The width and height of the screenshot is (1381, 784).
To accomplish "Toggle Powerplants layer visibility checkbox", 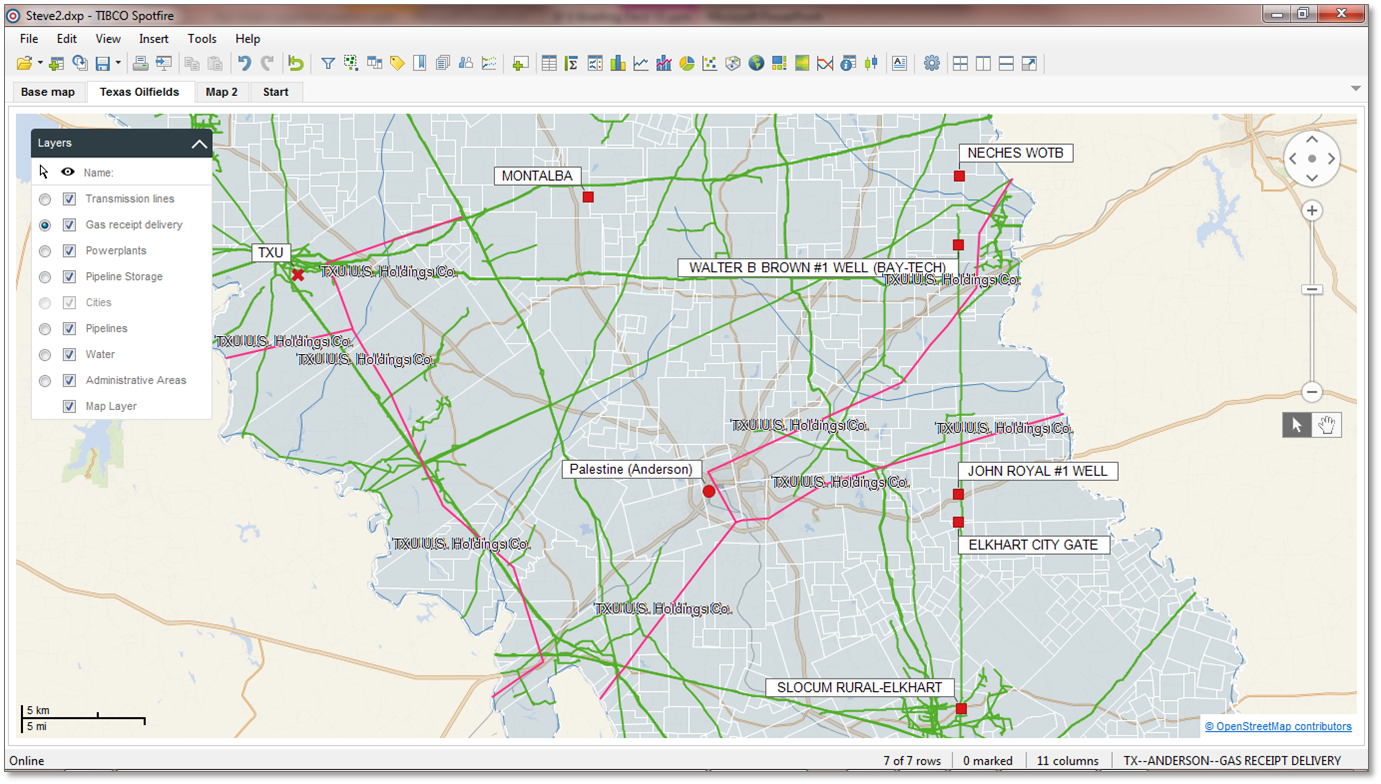I will point(69,251).
